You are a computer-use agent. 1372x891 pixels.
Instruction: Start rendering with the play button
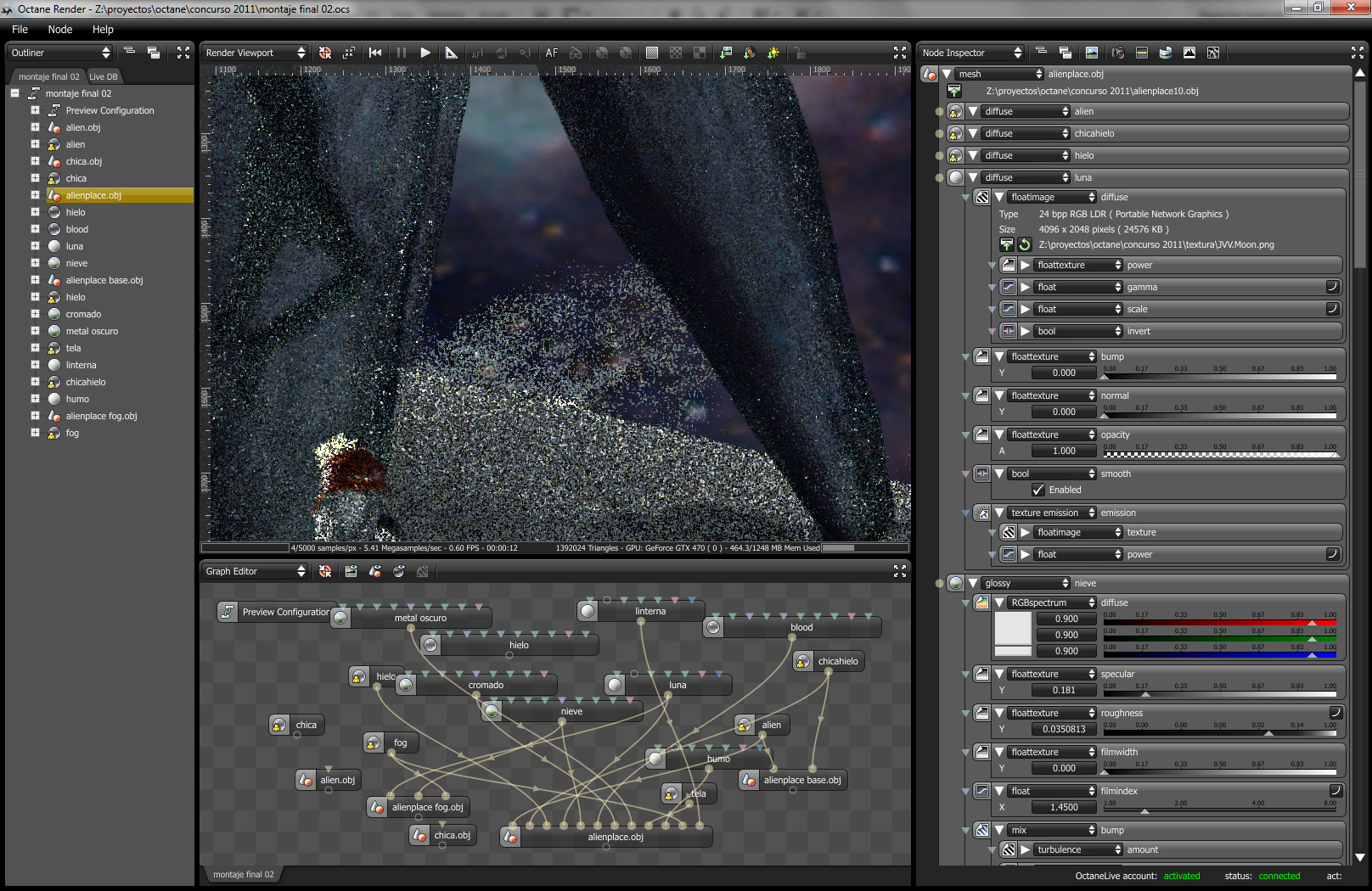pyautogui.click(x=425, y=53)
